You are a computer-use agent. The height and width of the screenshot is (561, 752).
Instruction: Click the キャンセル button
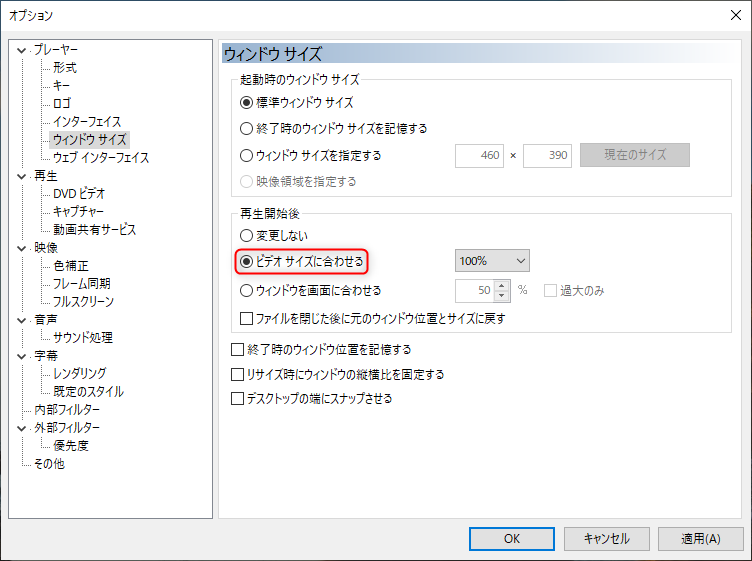click(607, 539)
